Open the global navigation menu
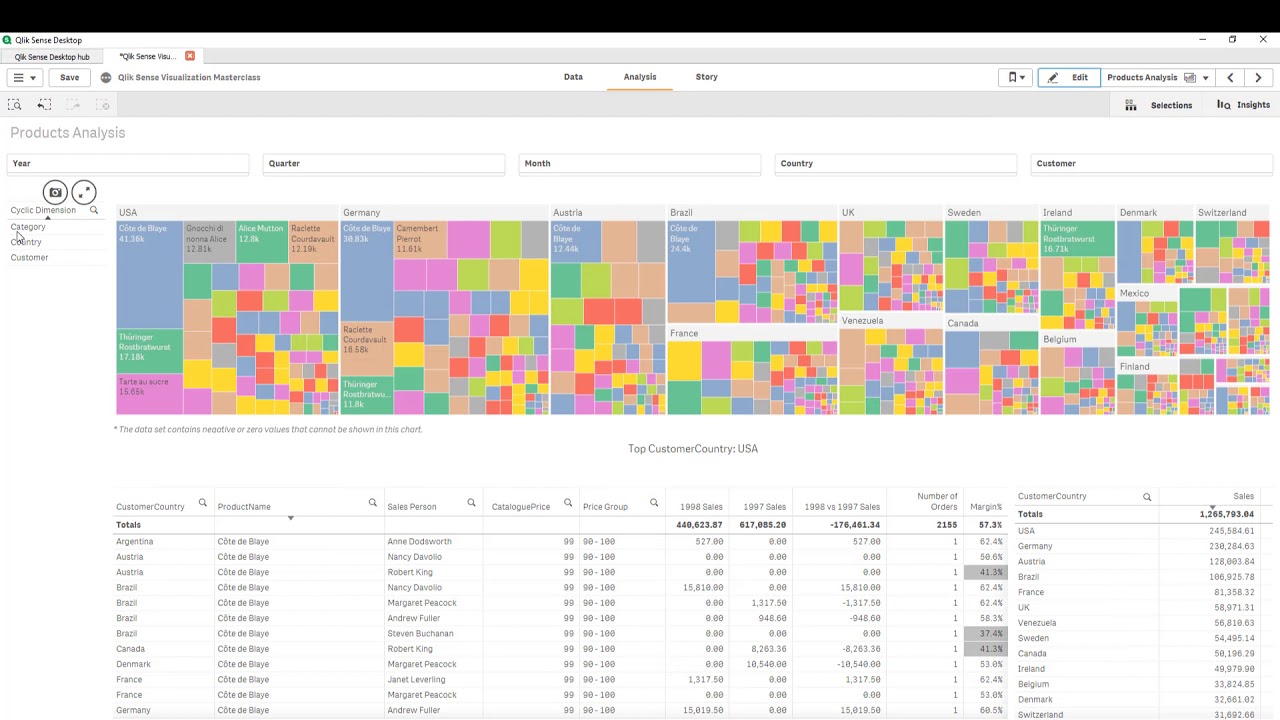1280x720 pixels. 24,77
